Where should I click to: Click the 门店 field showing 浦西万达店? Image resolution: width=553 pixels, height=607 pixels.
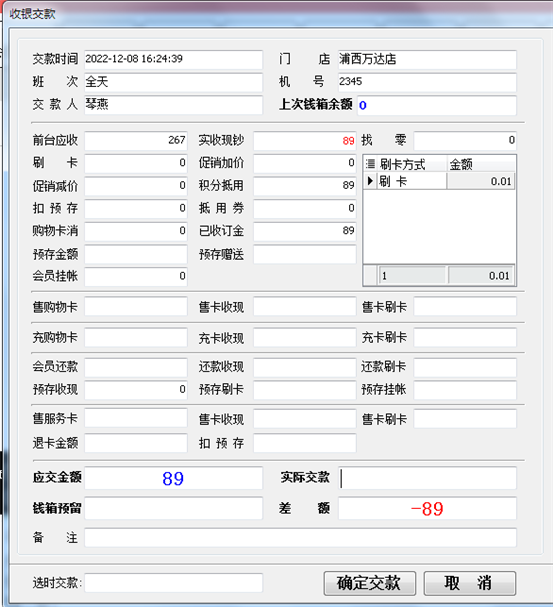(427, 60)
